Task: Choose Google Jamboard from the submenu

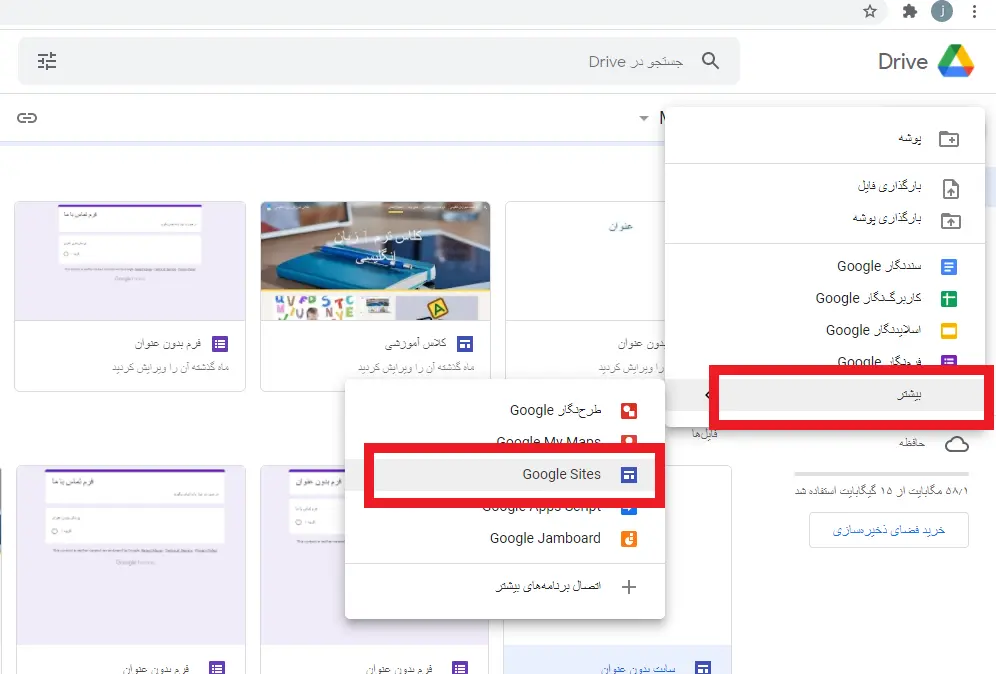Action: click(x=545, y=538)
